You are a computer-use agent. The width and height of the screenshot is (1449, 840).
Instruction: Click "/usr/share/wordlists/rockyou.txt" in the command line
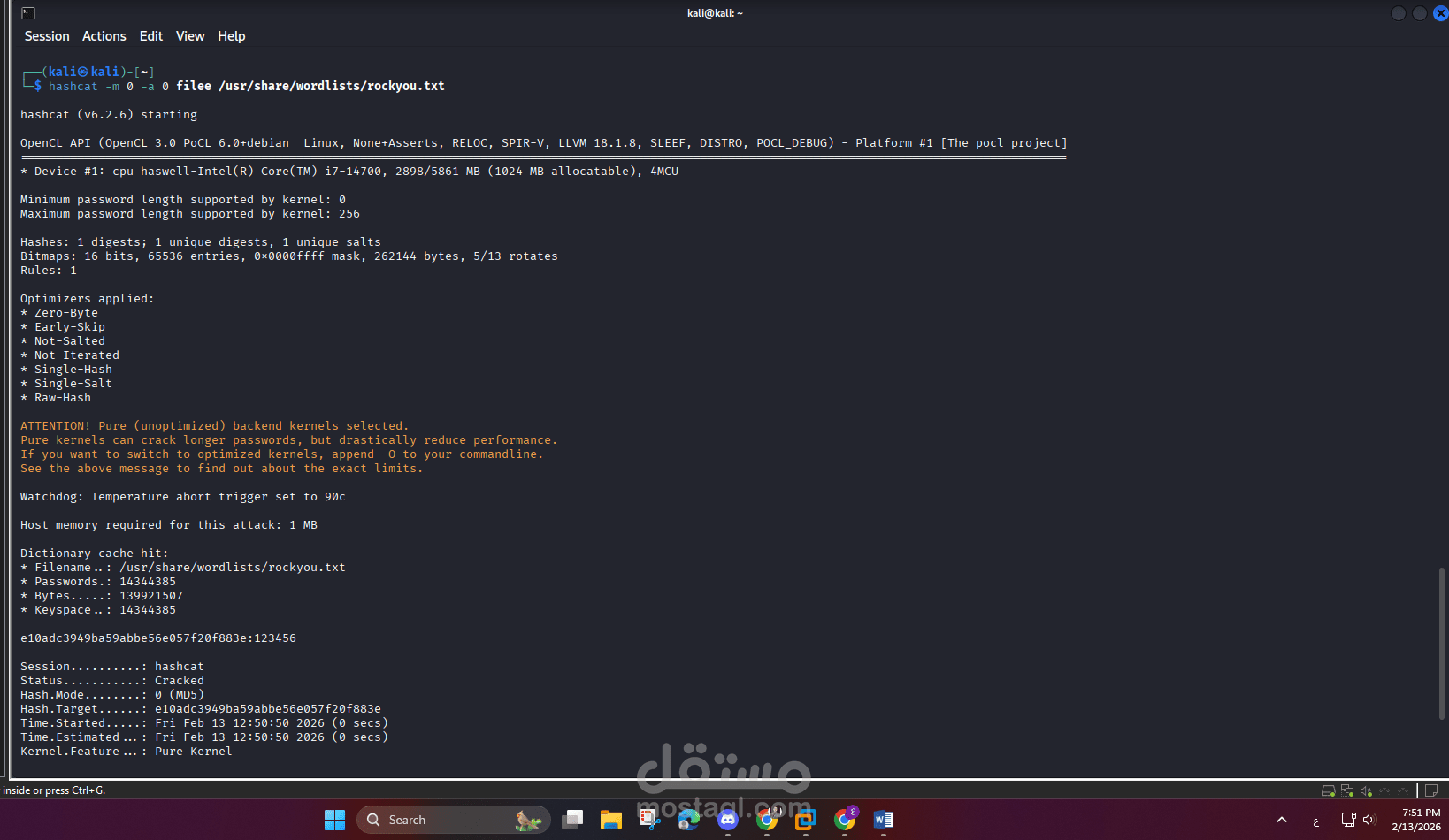click(x=332, y=87)
